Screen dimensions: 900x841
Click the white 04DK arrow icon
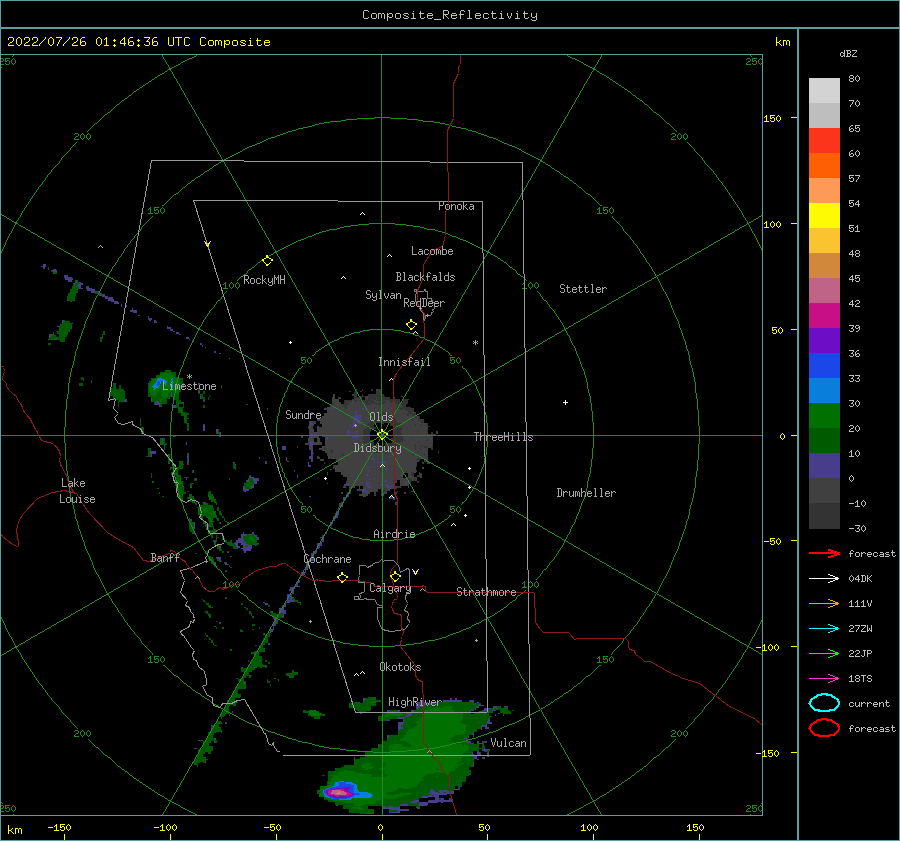824,579
